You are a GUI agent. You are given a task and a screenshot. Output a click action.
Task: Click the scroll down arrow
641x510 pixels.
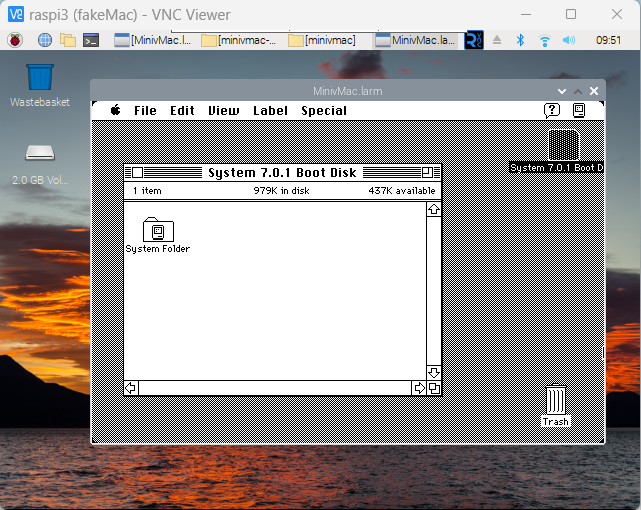[434, 373]
